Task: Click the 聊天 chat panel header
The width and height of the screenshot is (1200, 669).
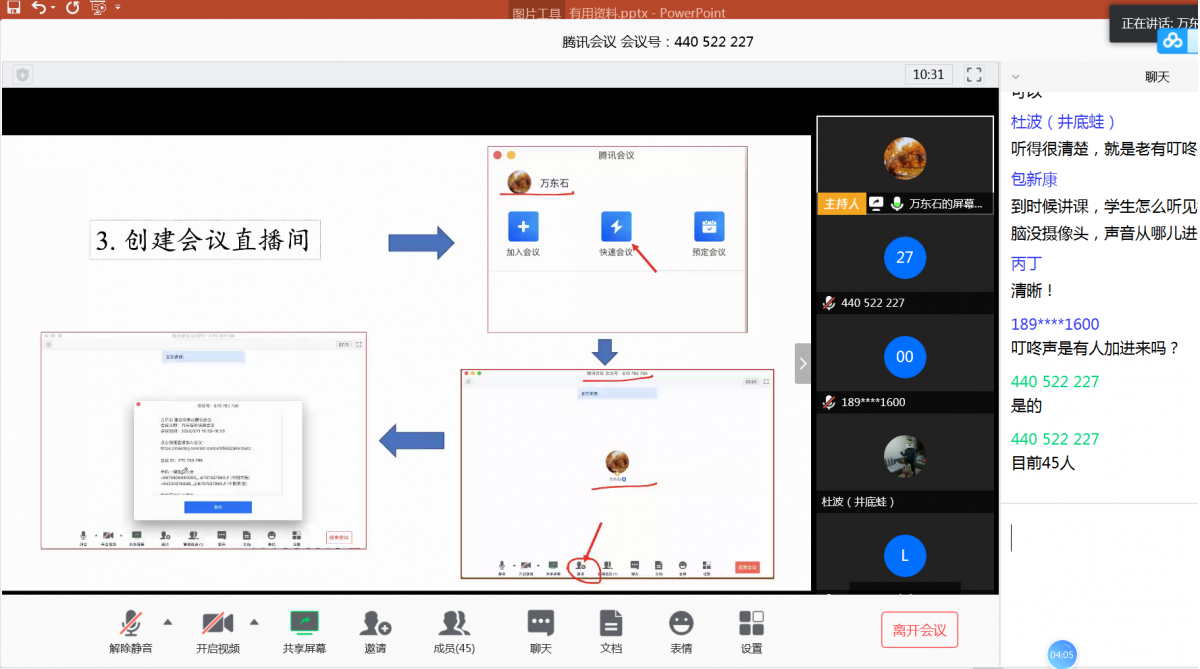Action: point(1157,77)
